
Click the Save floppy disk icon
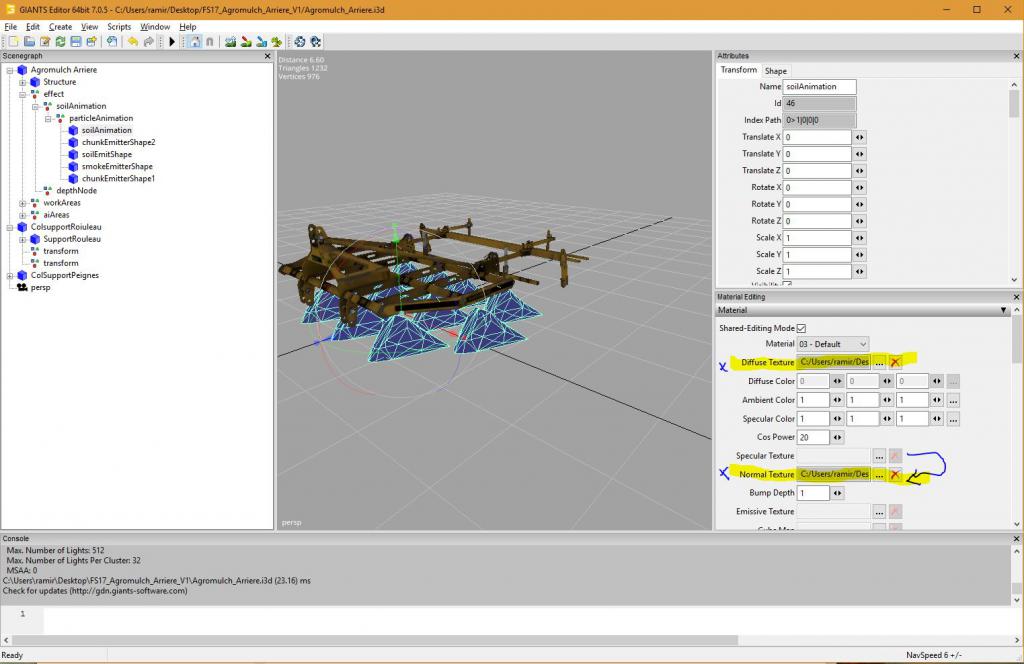click(76, 42)
